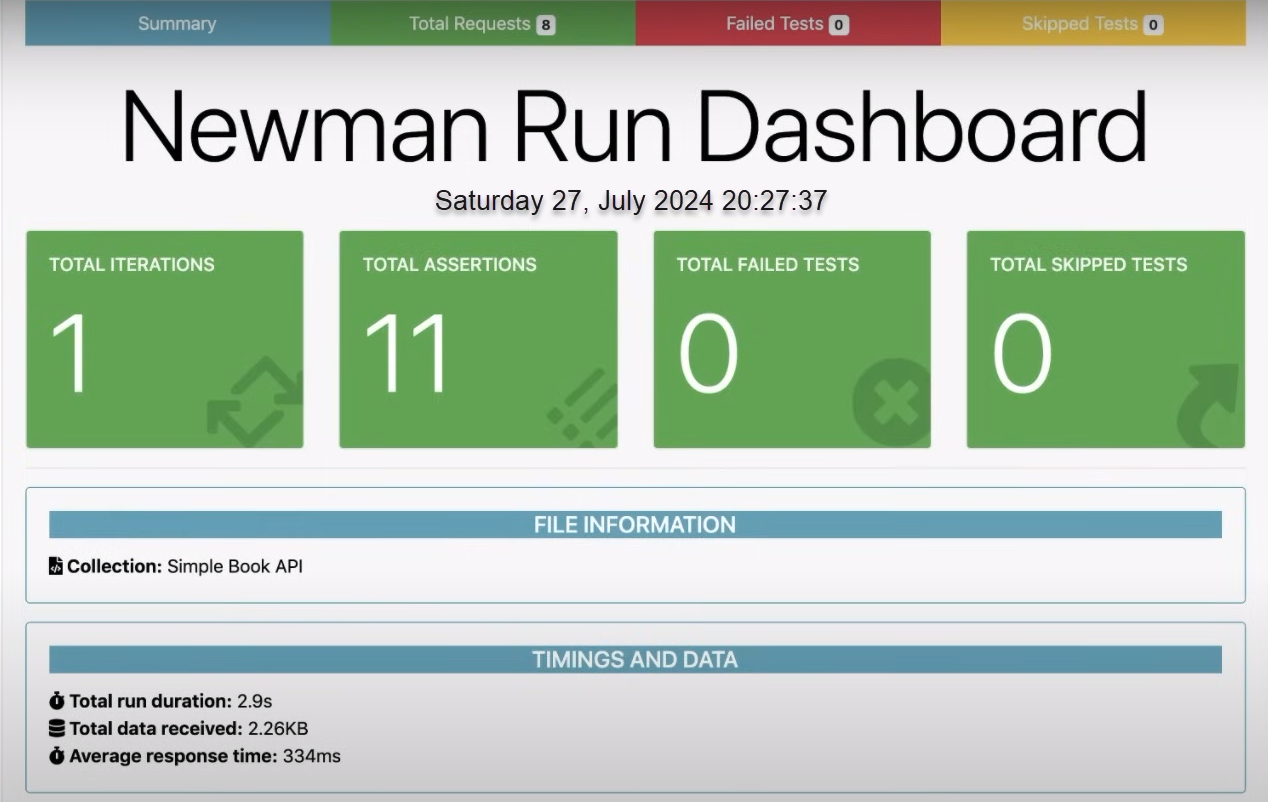
Task: Select the Total Assertions card showing 11
Action: click(478, 338)
